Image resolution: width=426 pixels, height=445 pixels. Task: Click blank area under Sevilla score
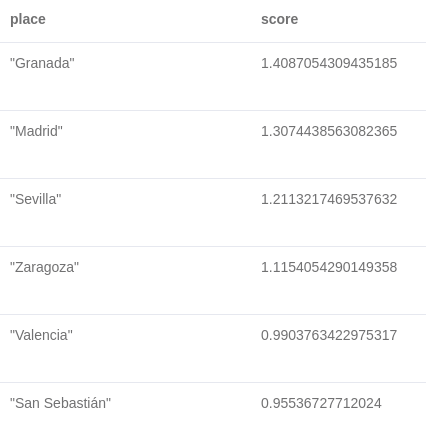click(329, 227)
